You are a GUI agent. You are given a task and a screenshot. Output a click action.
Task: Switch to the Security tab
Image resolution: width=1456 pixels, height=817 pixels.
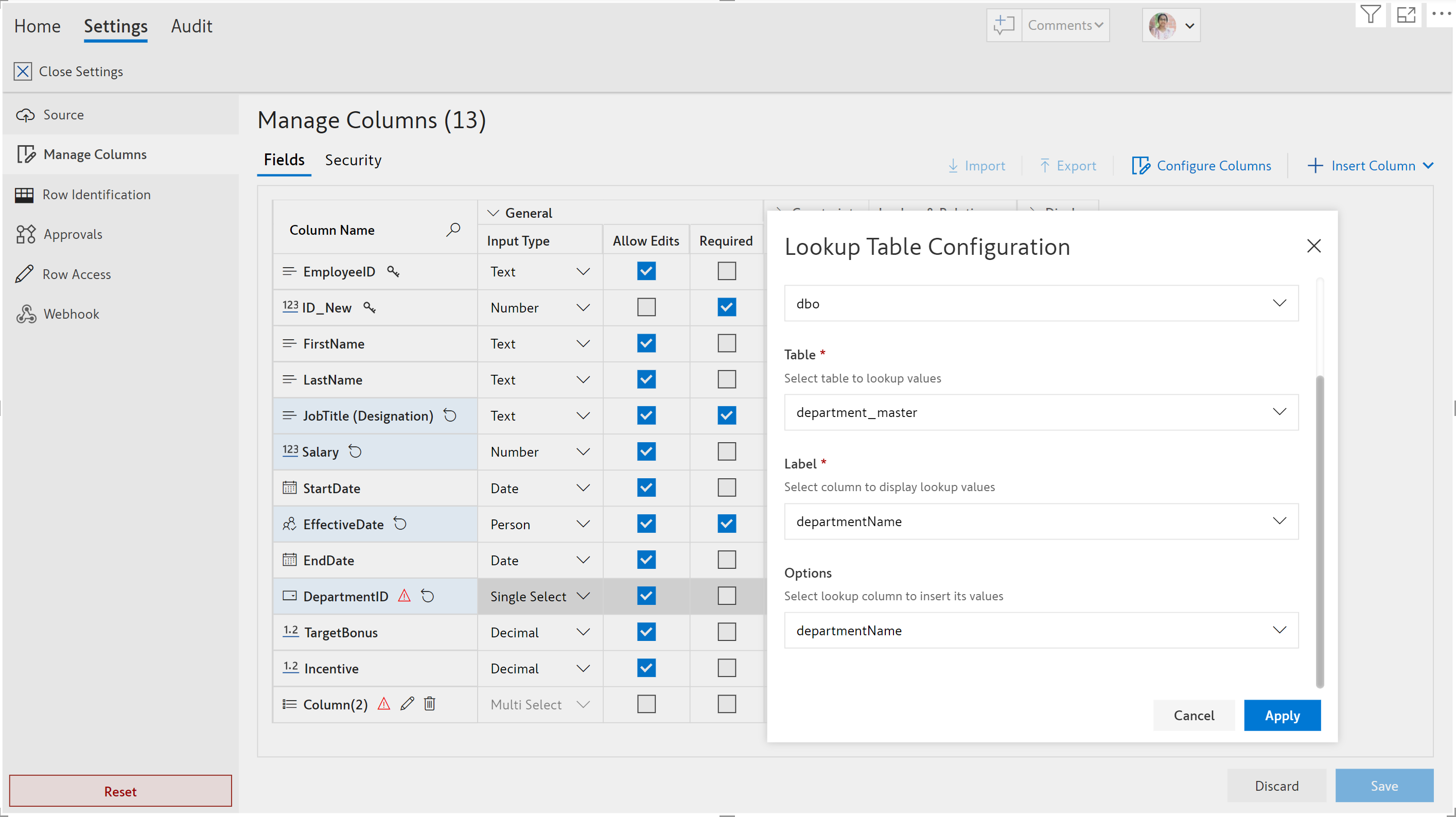(x=353, y=160)
